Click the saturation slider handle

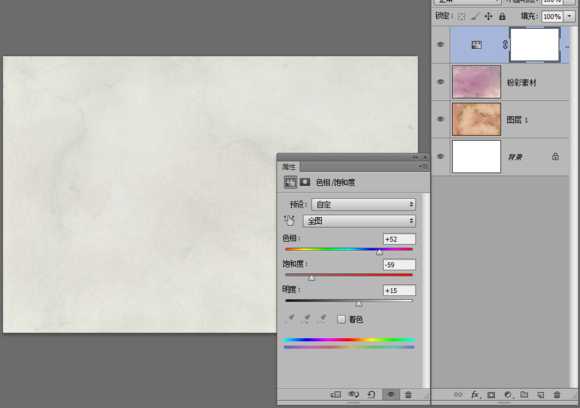coord(311,277)
